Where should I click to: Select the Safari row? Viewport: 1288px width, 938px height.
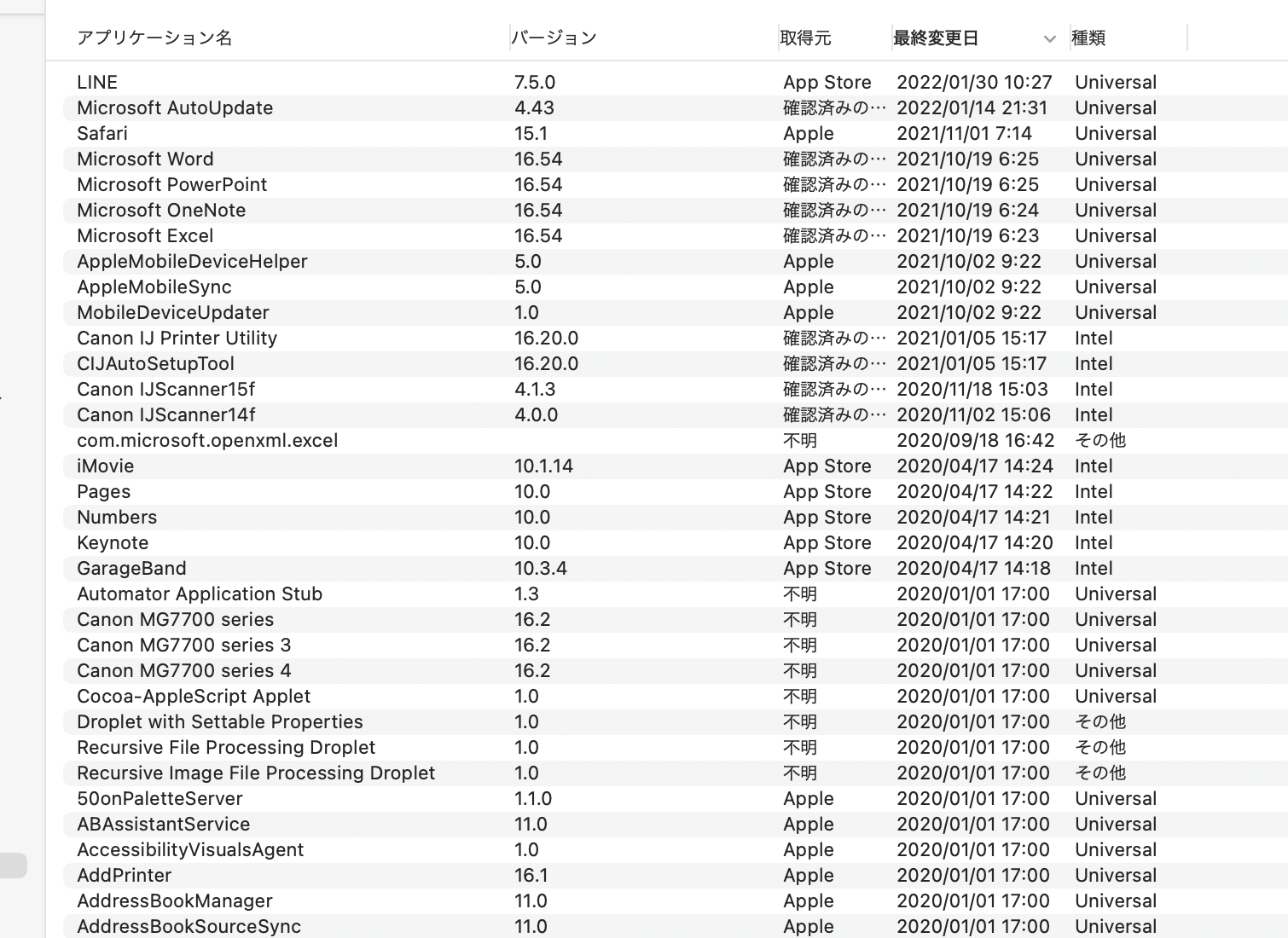pyautogui.click(x=102, y=134)
